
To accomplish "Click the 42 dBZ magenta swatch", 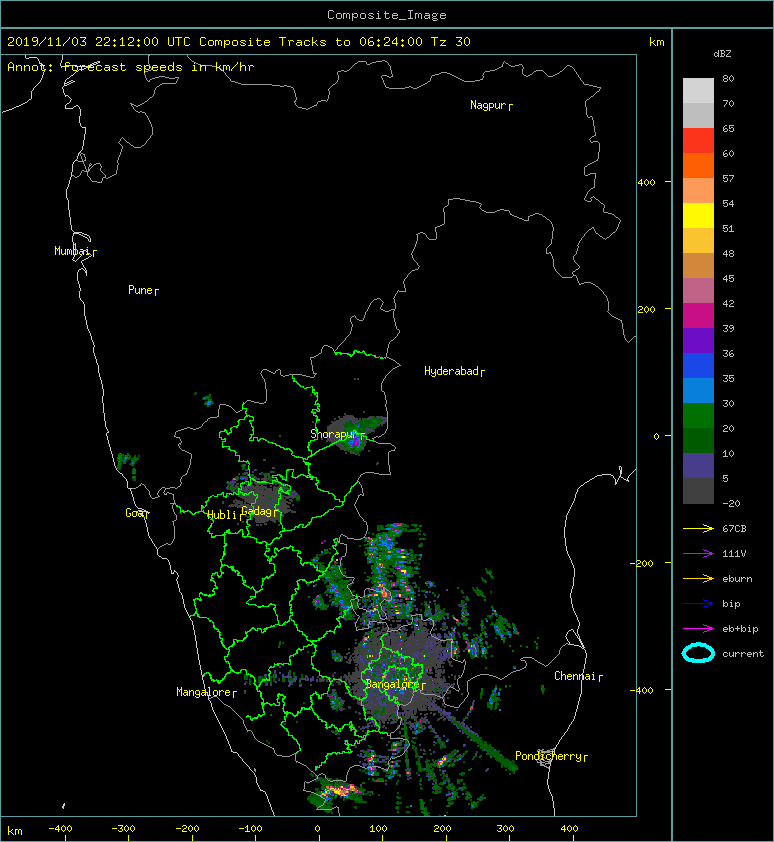I will point(698,315).
